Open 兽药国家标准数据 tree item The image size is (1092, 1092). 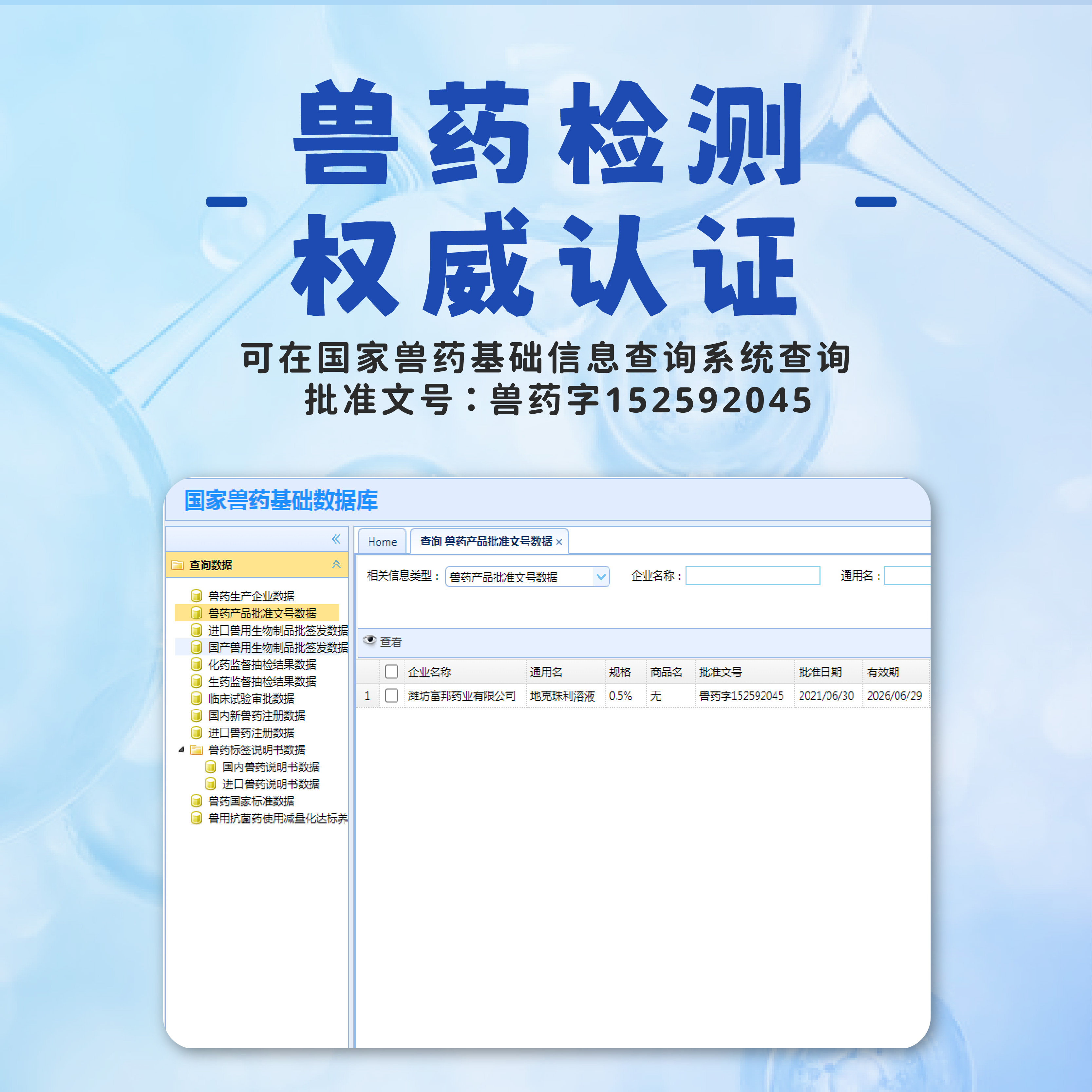pos(251,801)
